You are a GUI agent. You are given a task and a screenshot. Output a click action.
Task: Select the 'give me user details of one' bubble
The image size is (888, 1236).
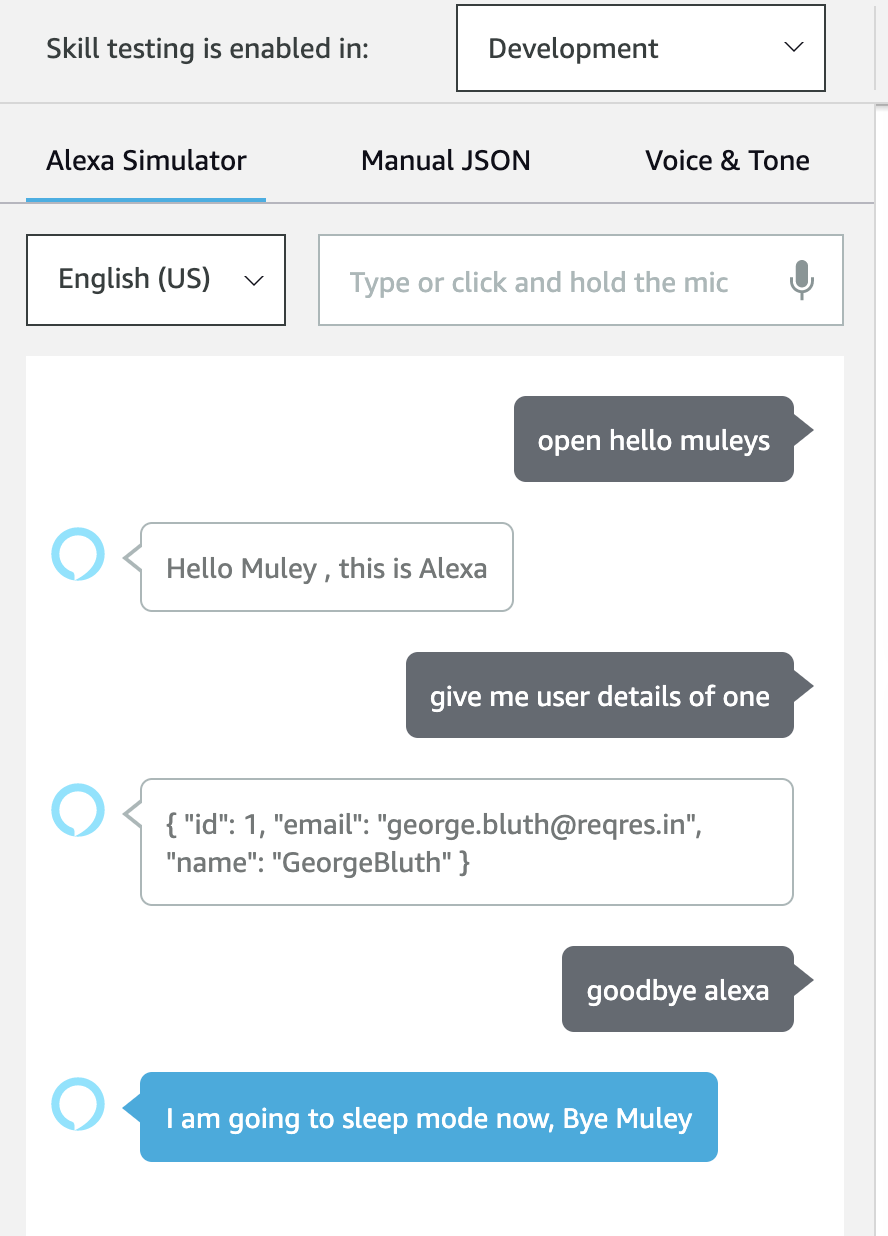click(x=600, y=696)
